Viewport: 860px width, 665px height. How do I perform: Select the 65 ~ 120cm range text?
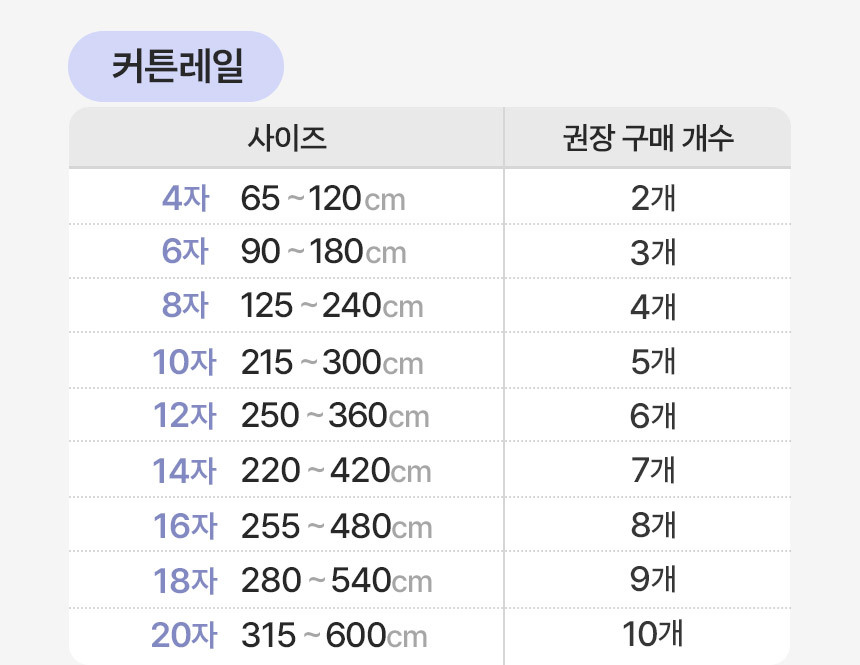point(323,199)
